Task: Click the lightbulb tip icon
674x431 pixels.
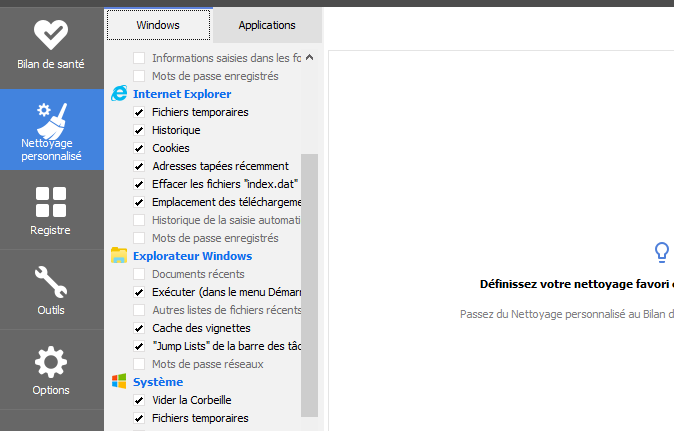Action: [x=662, y=253]
